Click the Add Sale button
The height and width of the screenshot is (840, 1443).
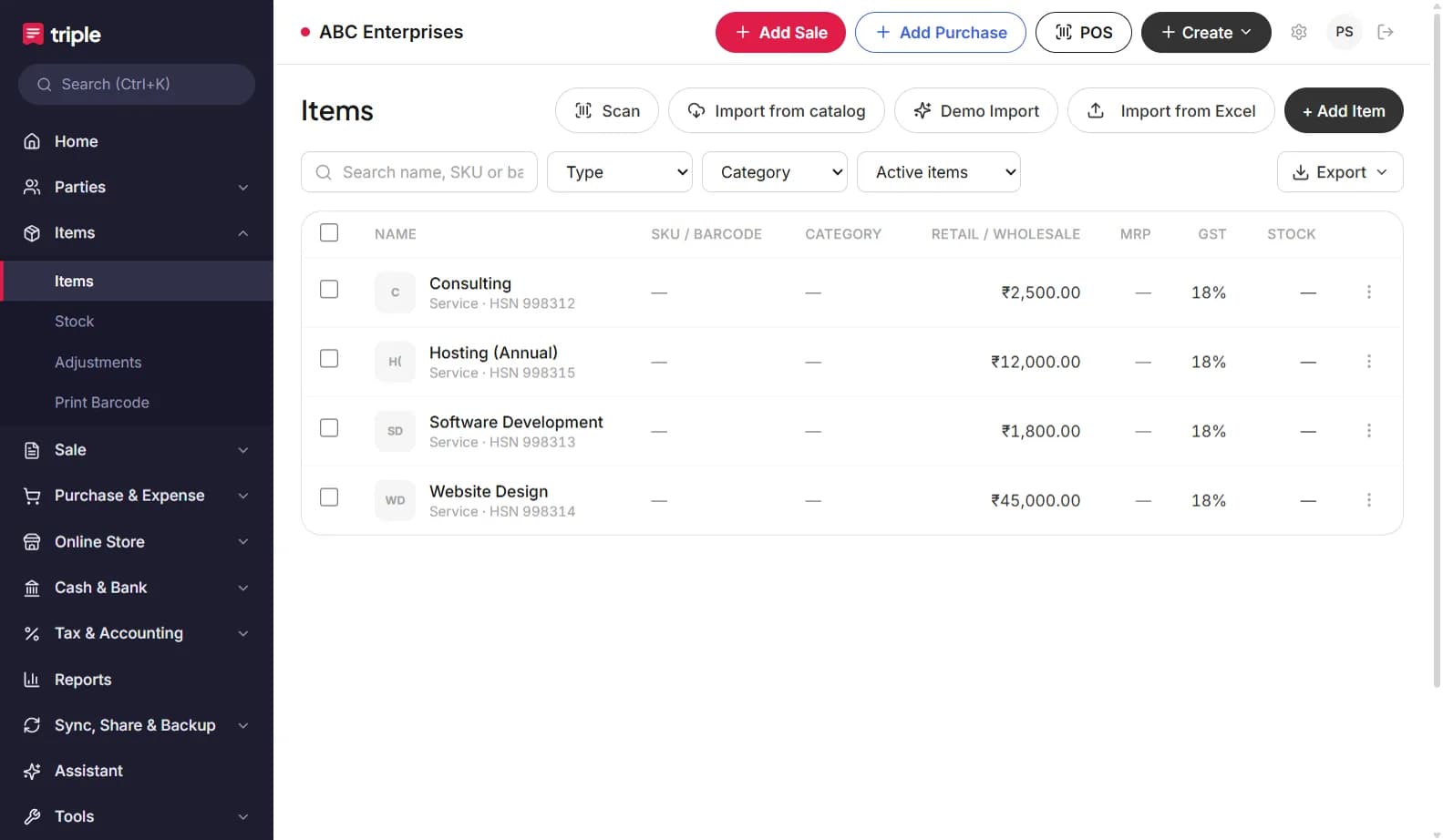(x=780, y=32)
